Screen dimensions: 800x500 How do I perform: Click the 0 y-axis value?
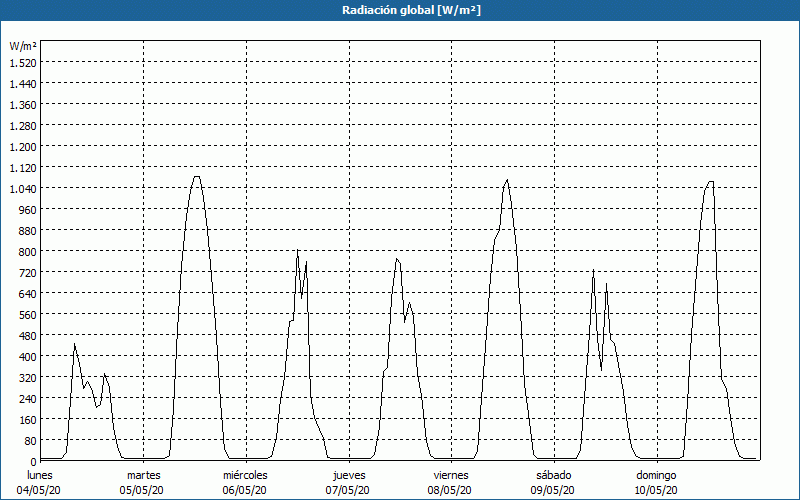(x=33, y=462)
